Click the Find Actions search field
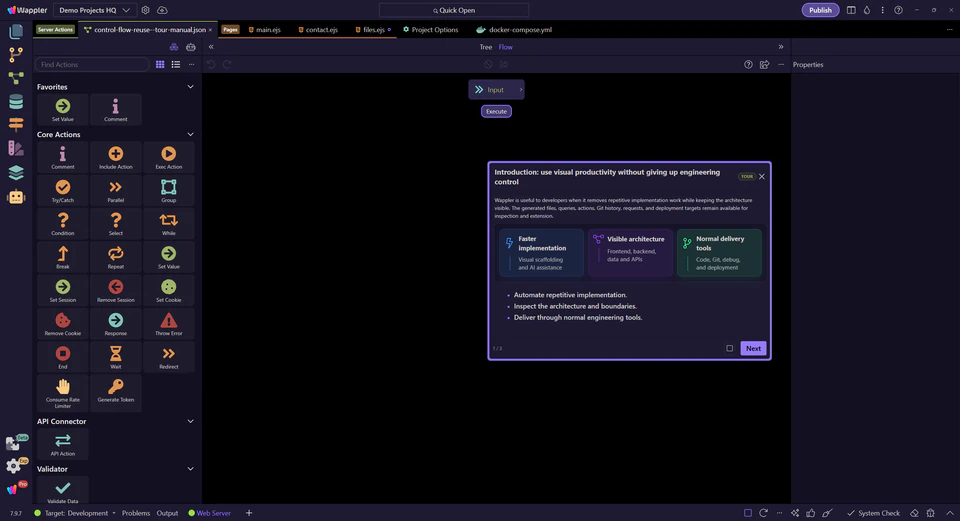The width and height of the screenshot is (960, 521). [92, 64]
